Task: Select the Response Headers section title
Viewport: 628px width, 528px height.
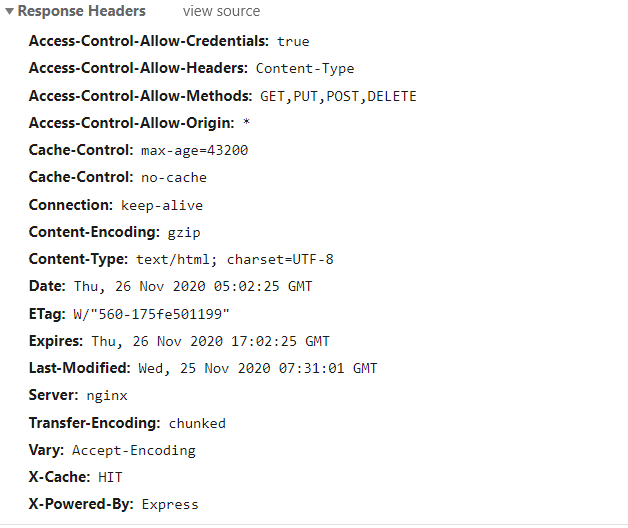Action: coord(81,12)
